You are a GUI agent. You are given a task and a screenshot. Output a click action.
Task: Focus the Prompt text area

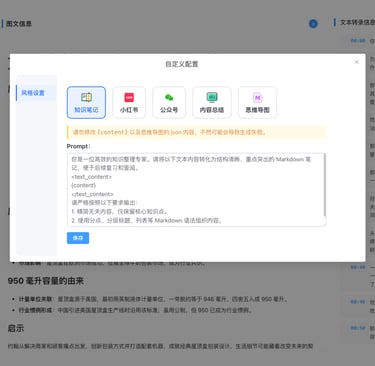coord(196,190)
